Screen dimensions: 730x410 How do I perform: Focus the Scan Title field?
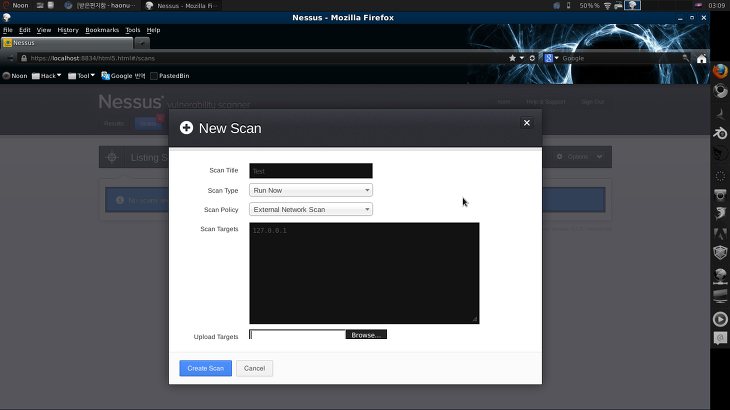[311, 171]
